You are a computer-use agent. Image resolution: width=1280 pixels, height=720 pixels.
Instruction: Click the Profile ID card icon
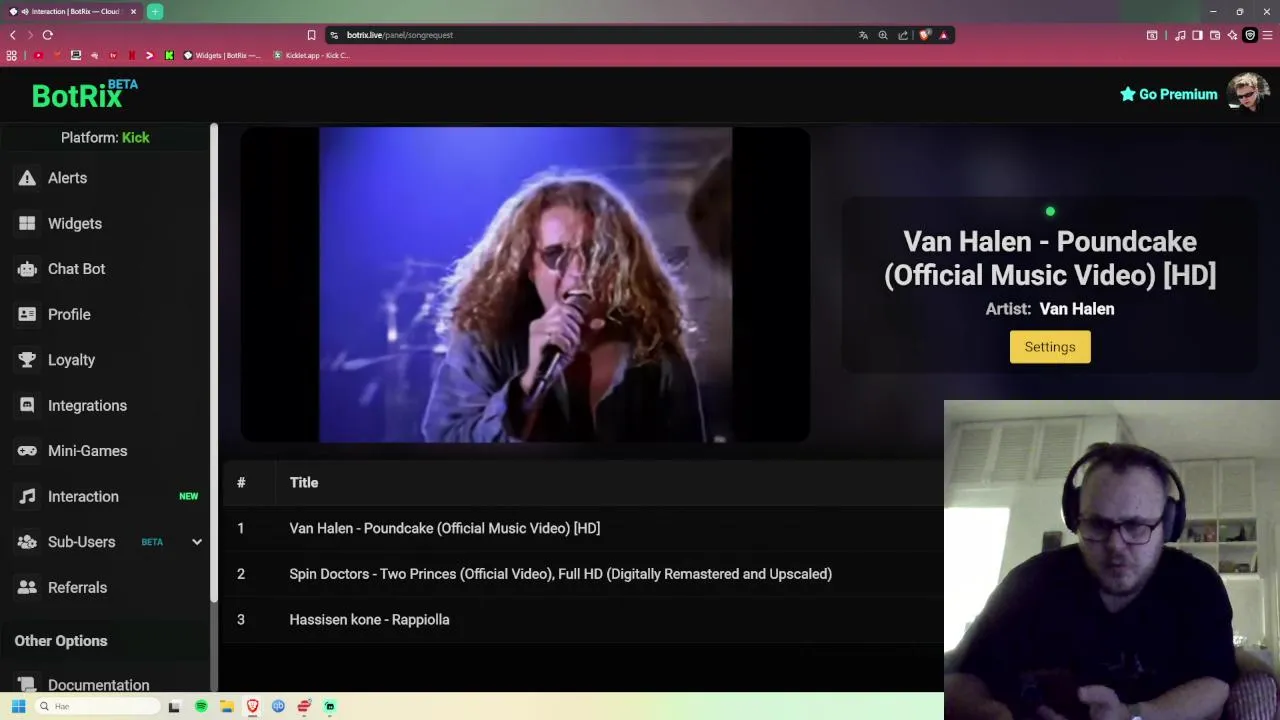(x=27, y=314)
